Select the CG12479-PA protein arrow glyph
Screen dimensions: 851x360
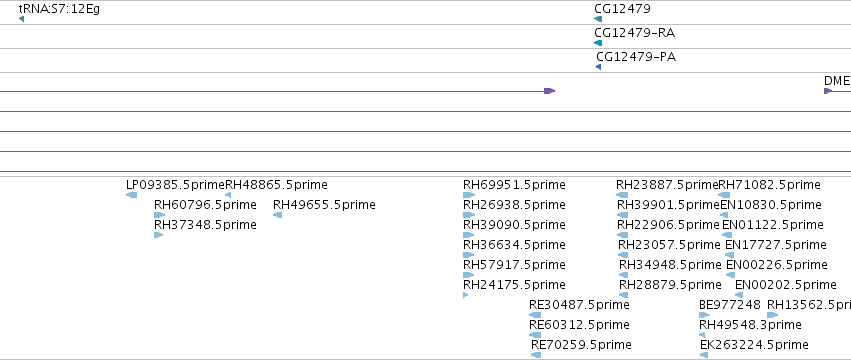click(x=599, y=67)
